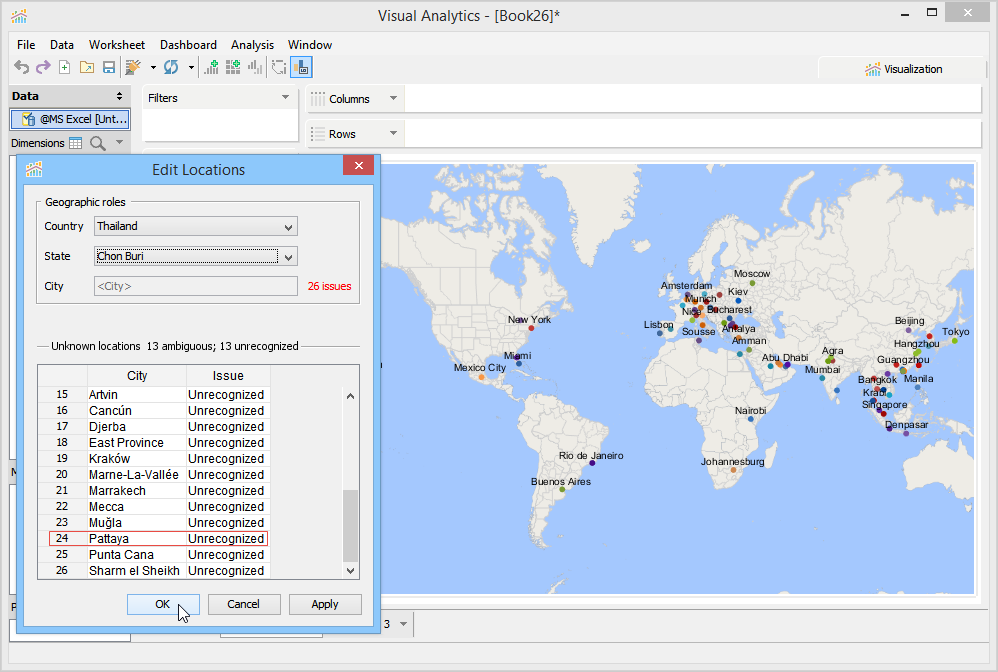Open the Data menu
The height and width of the screenshot is (672, 998).
tap(62, 45)
